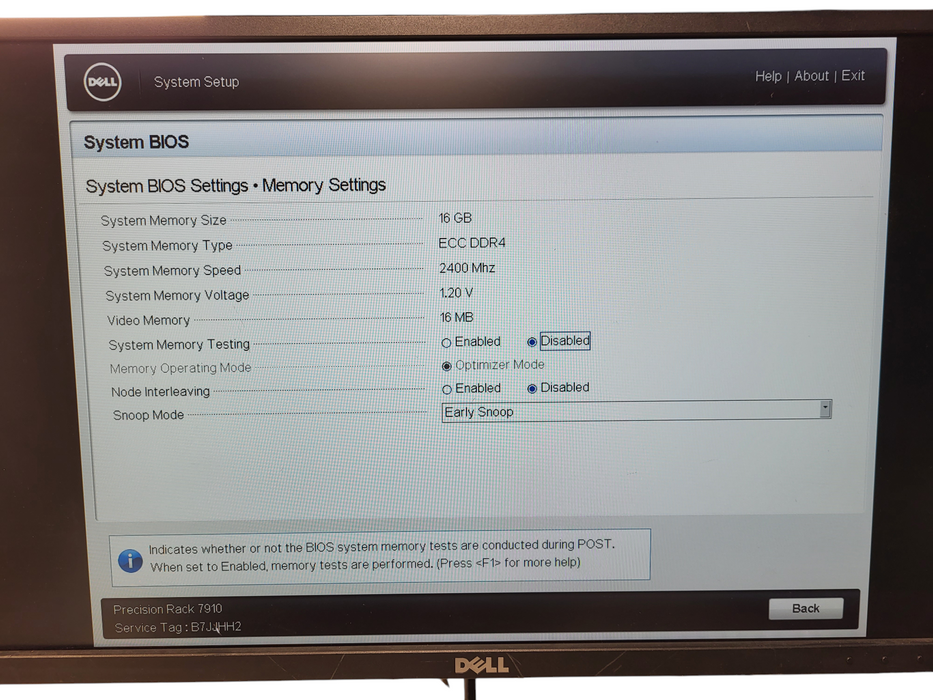Enable Node Interleaving
The width and height of the screenshot is (933, 700).
click(x=447, y=389)
